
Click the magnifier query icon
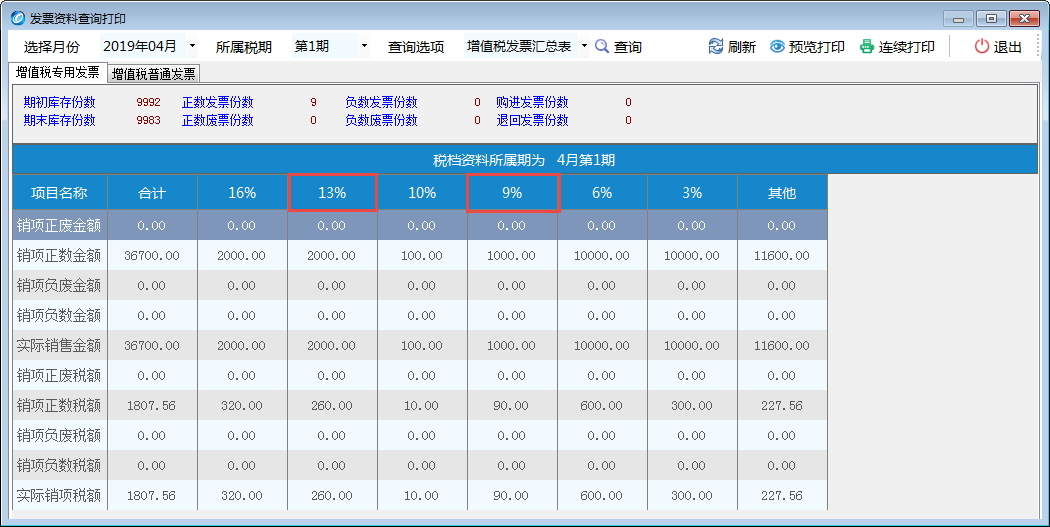pos(602,47)
